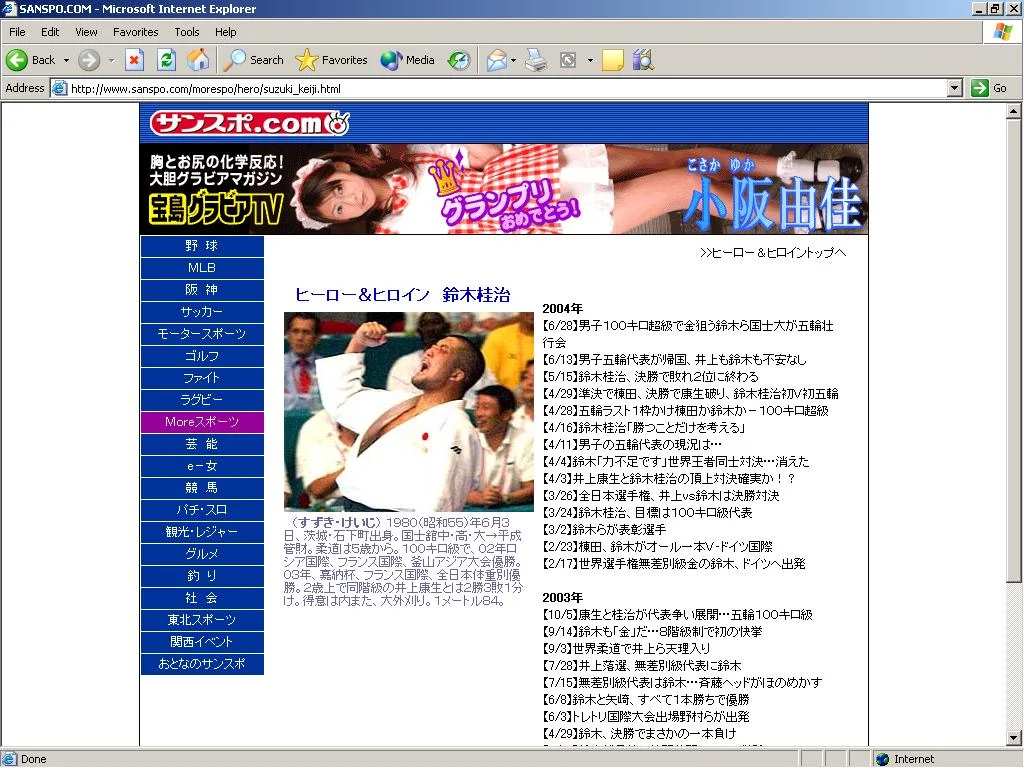
Task: Select the サッカー sidebar category
Action: pyautogui.click(x=202, y=312)
